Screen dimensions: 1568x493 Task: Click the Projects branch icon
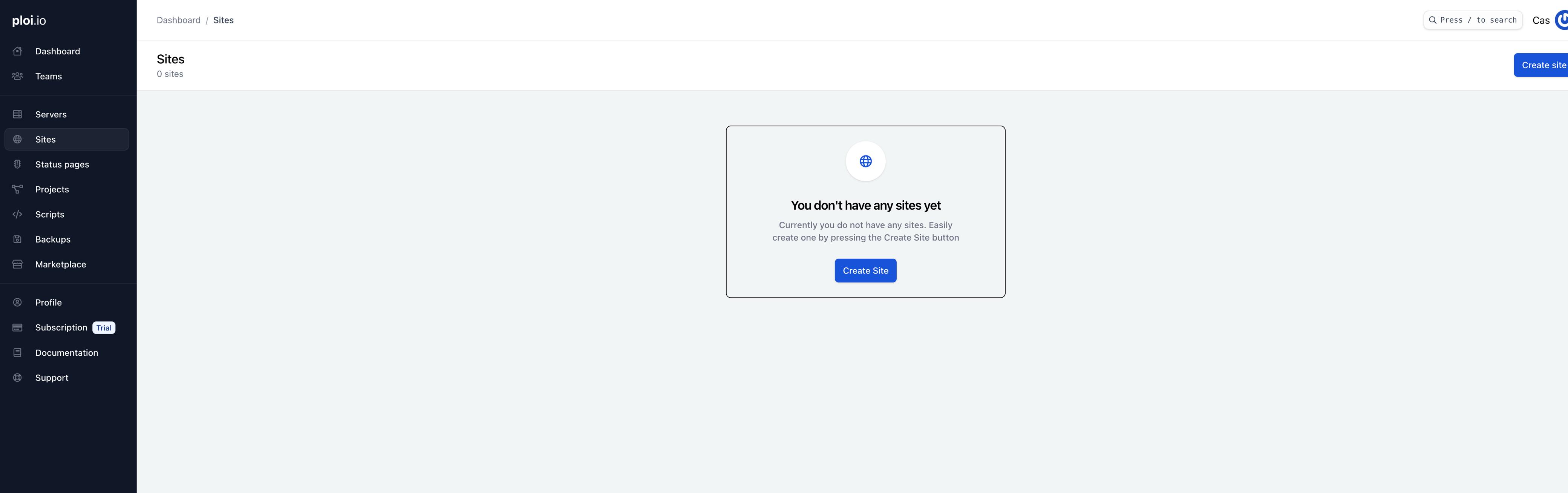(x=18, y=189)
